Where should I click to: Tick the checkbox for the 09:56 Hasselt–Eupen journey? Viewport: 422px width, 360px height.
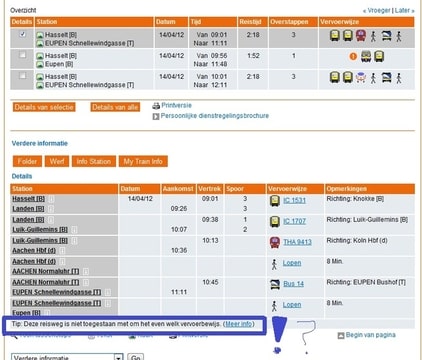click(x=23, y=55)
